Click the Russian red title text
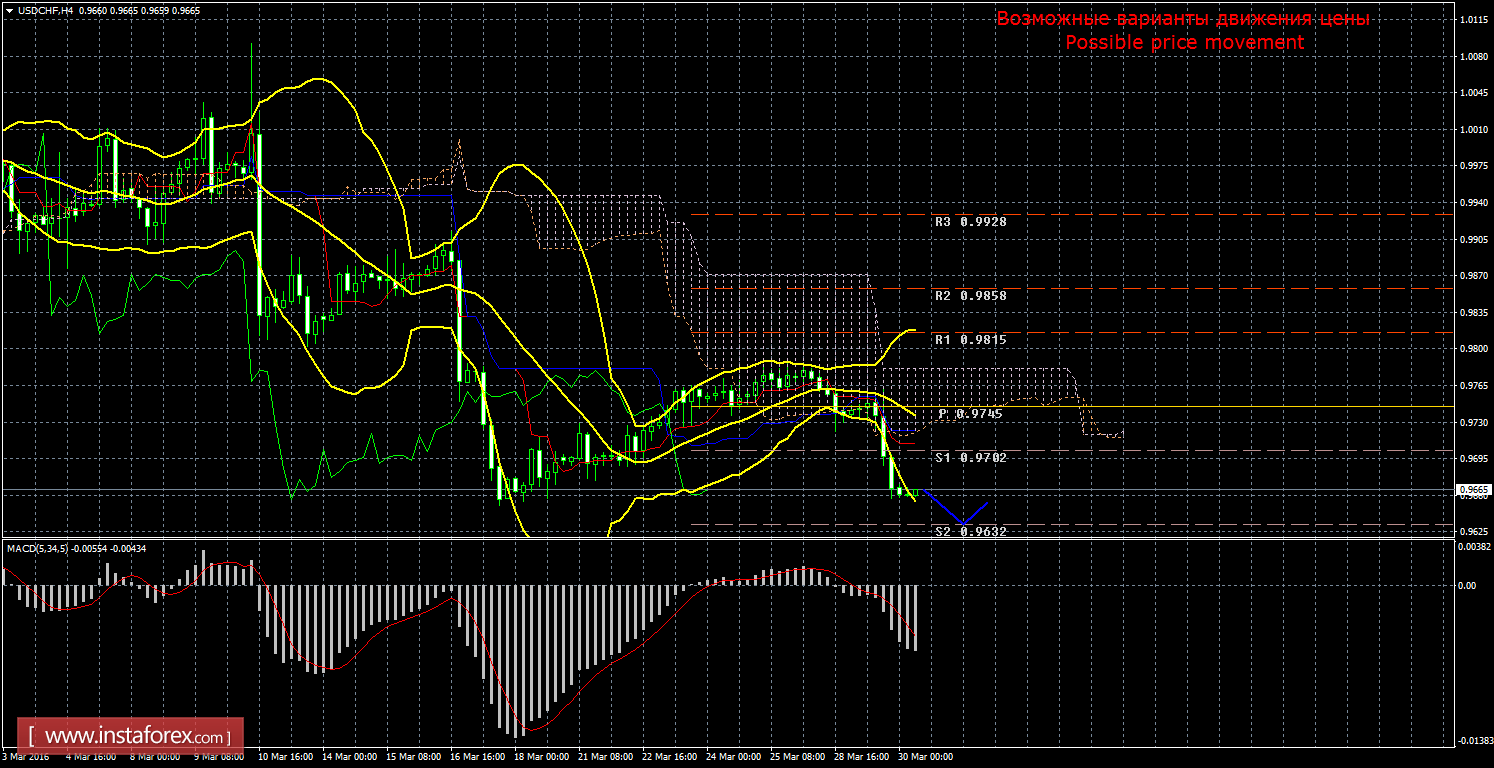 (1184, 19)
